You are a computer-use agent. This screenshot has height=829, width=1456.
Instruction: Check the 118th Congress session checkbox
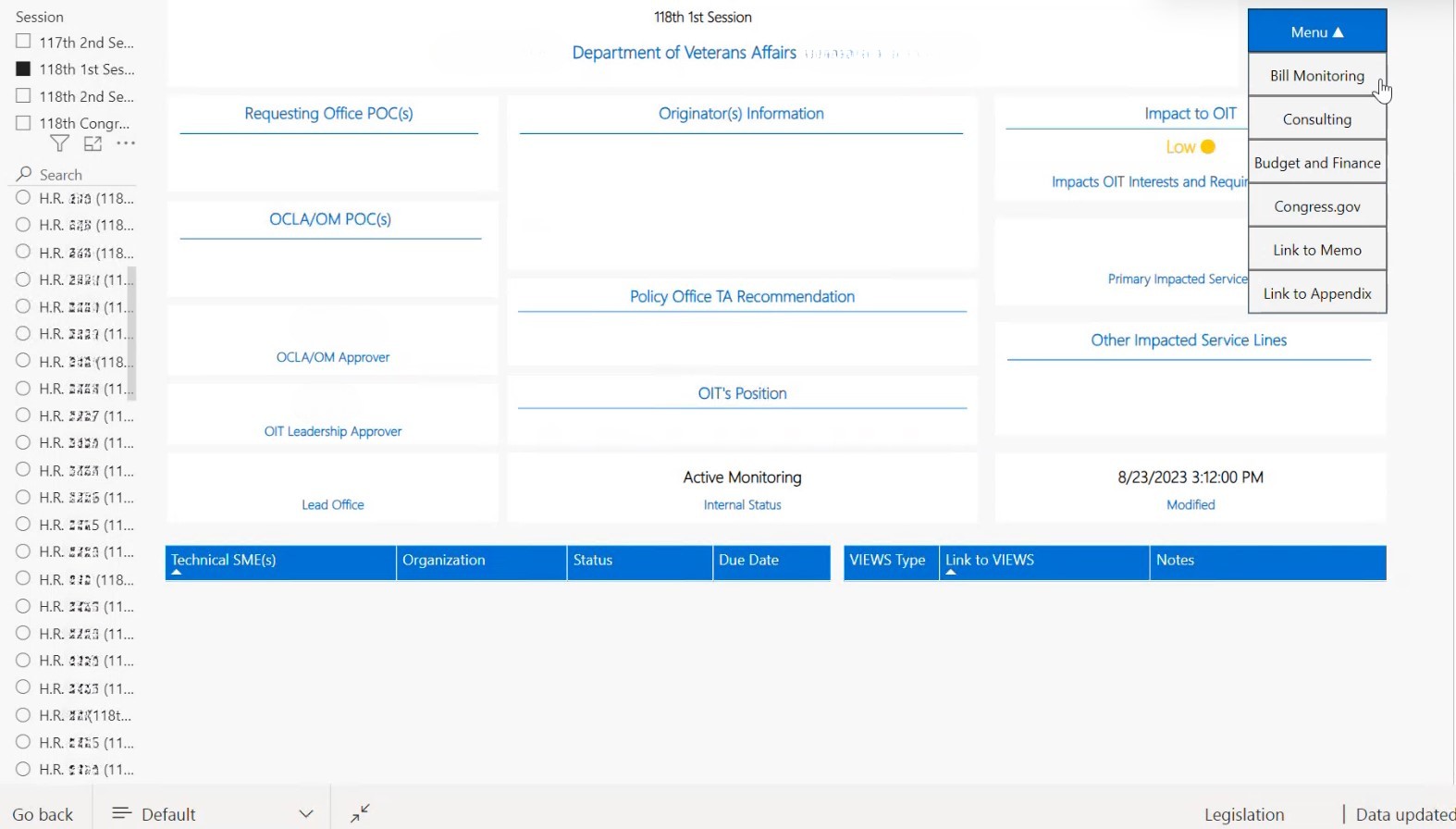(23, 122)
